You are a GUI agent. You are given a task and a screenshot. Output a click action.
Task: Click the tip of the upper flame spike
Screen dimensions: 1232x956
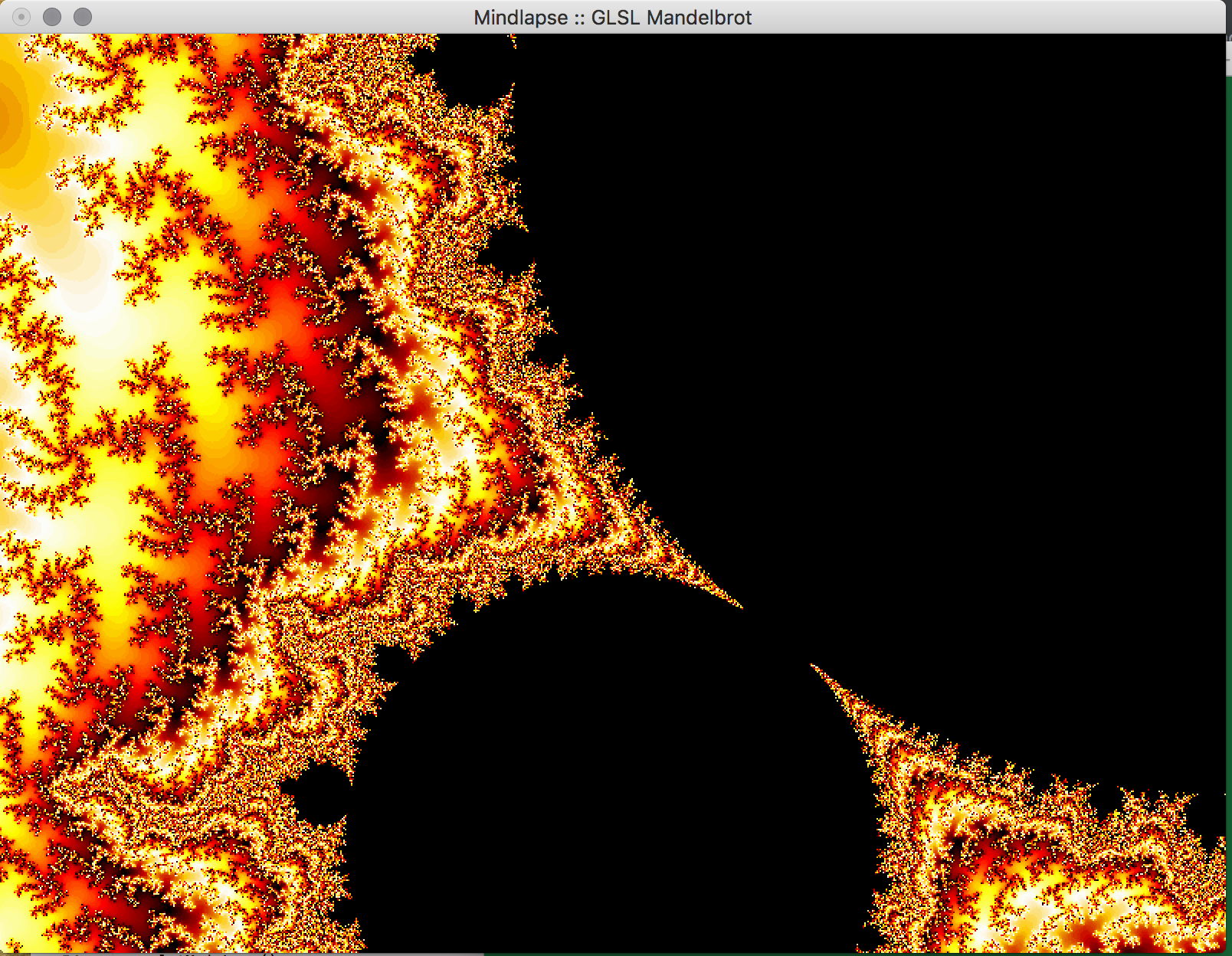(x=739, y=606)
